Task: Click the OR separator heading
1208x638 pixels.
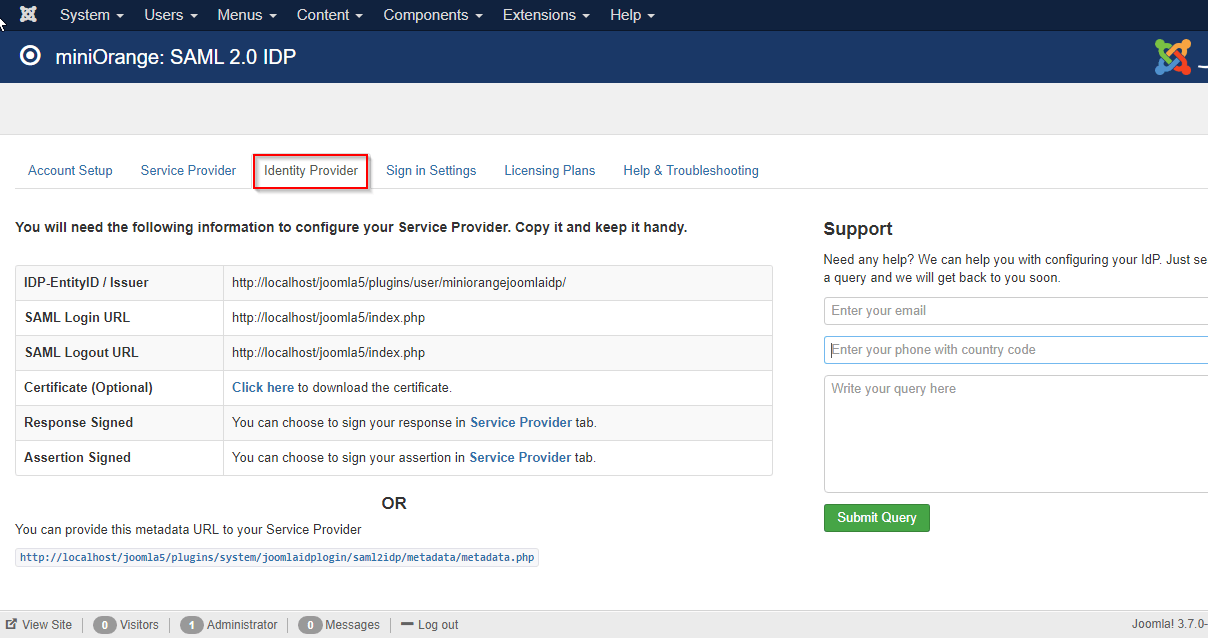Action: click(394, 503)
